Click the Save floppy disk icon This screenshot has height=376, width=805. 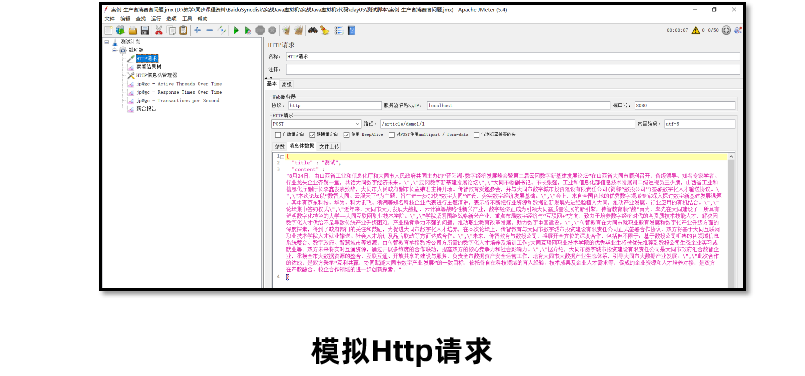coord(145,31)
